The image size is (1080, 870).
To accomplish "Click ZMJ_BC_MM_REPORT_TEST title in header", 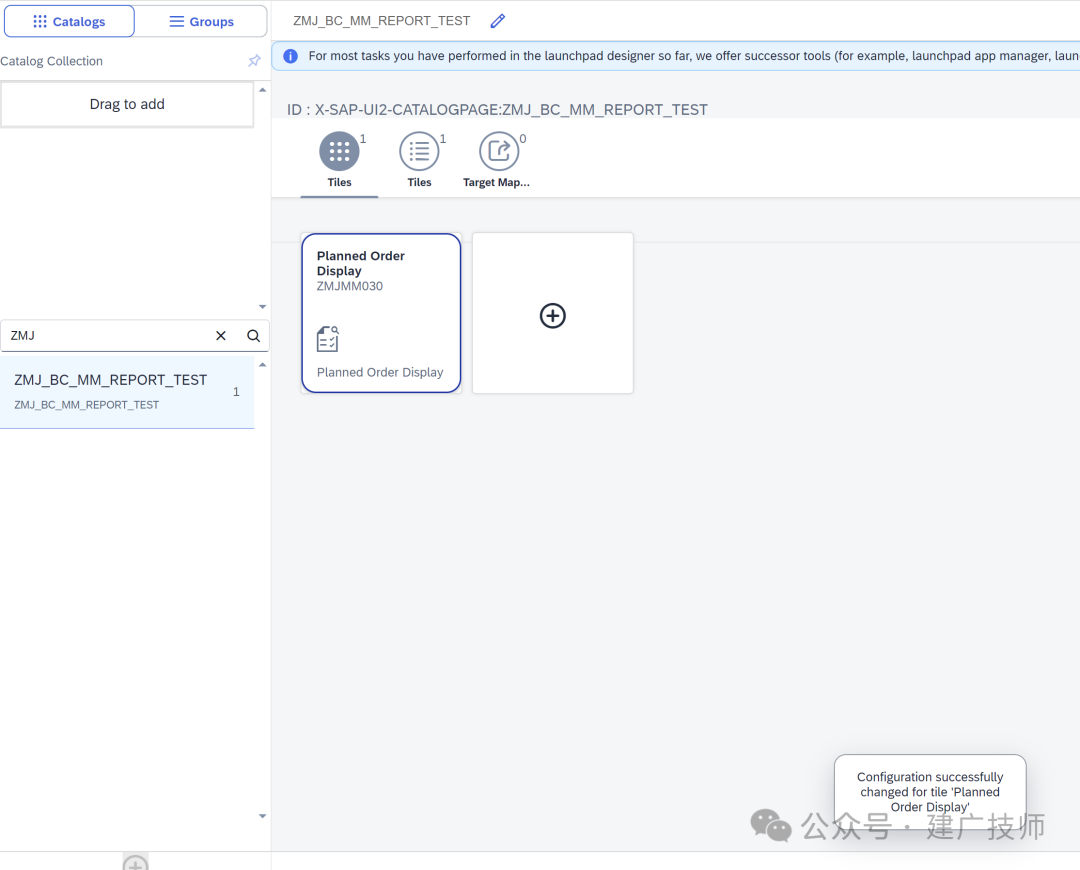I will coord(382,21).
